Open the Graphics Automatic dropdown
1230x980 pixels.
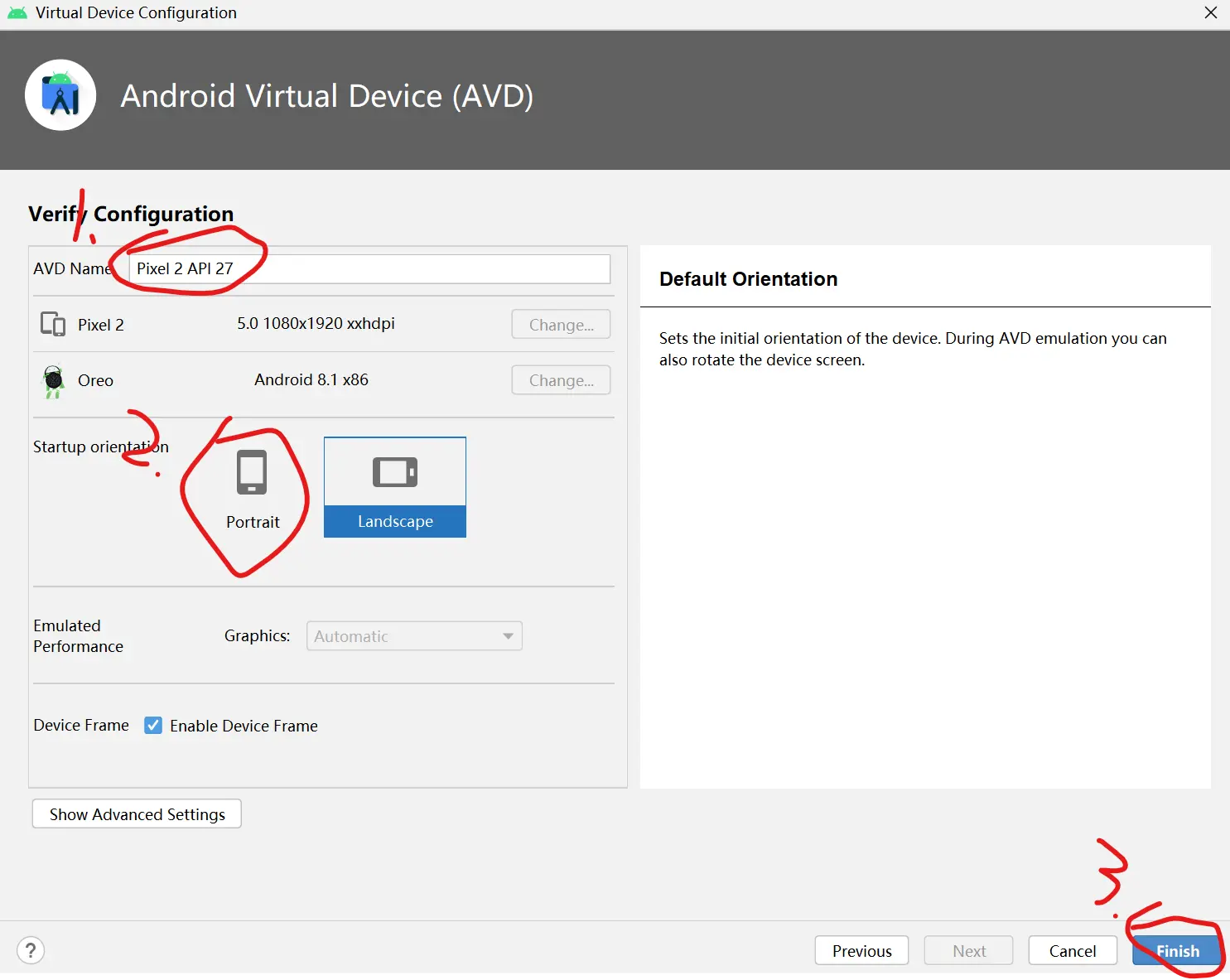pyautogui.click(x=406, y=636)
